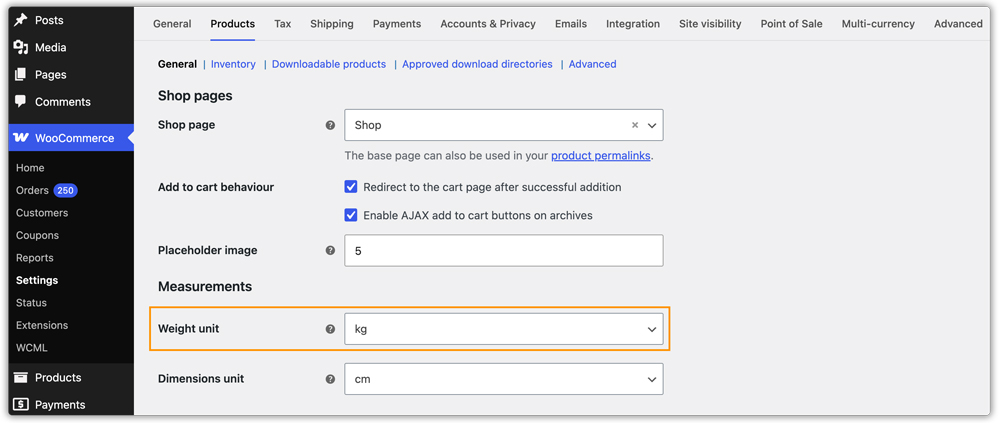Click the Posts pin icon
This screenshot has width=1000, height=423.
(x=21, y=20)
